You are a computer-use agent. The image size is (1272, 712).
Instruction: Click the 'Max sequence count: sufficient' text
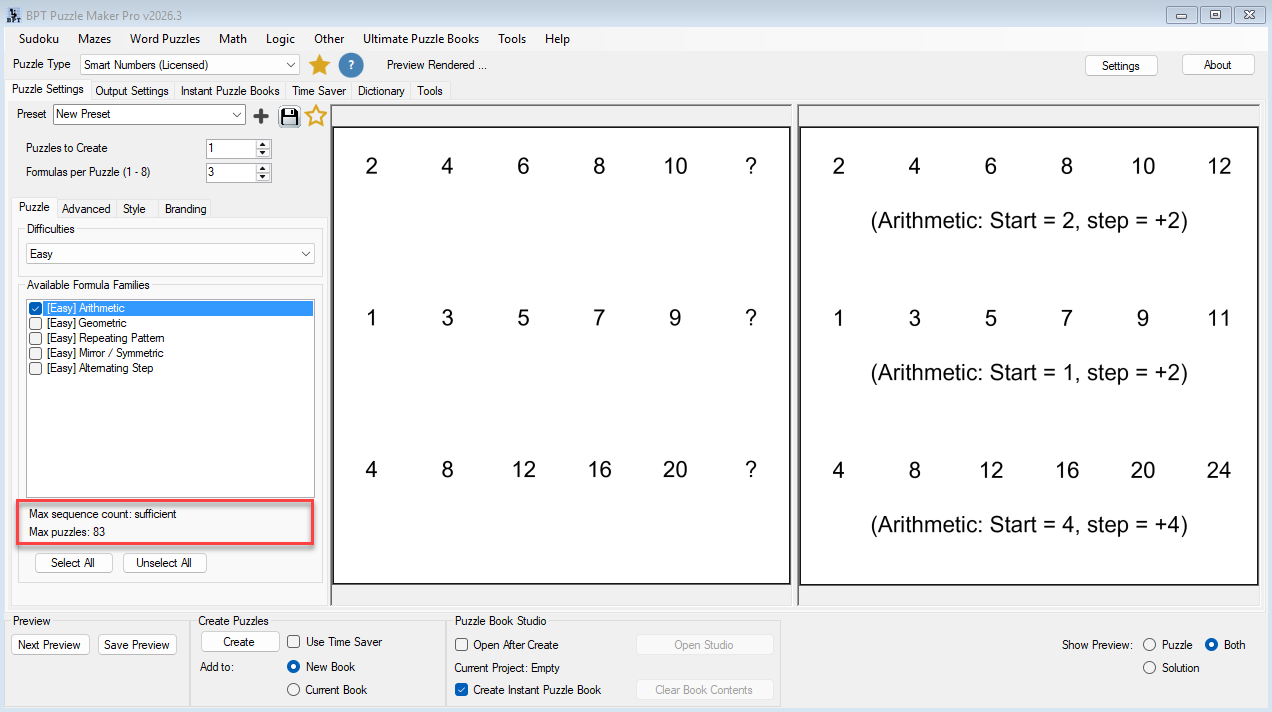[103, 514]
